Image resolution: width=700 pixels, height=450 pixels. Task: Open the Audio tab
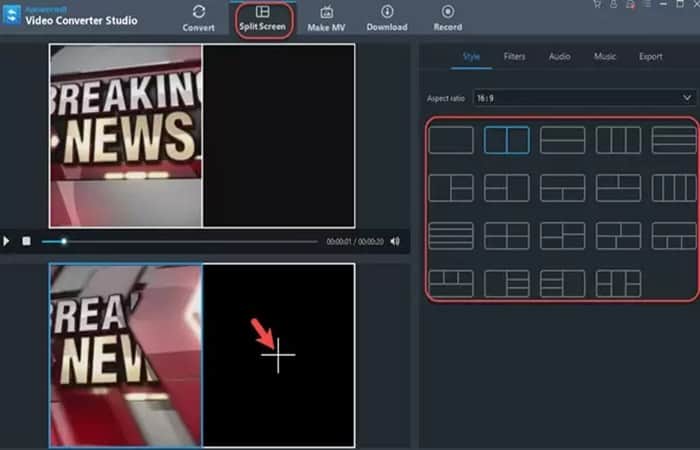click(559, 57)
